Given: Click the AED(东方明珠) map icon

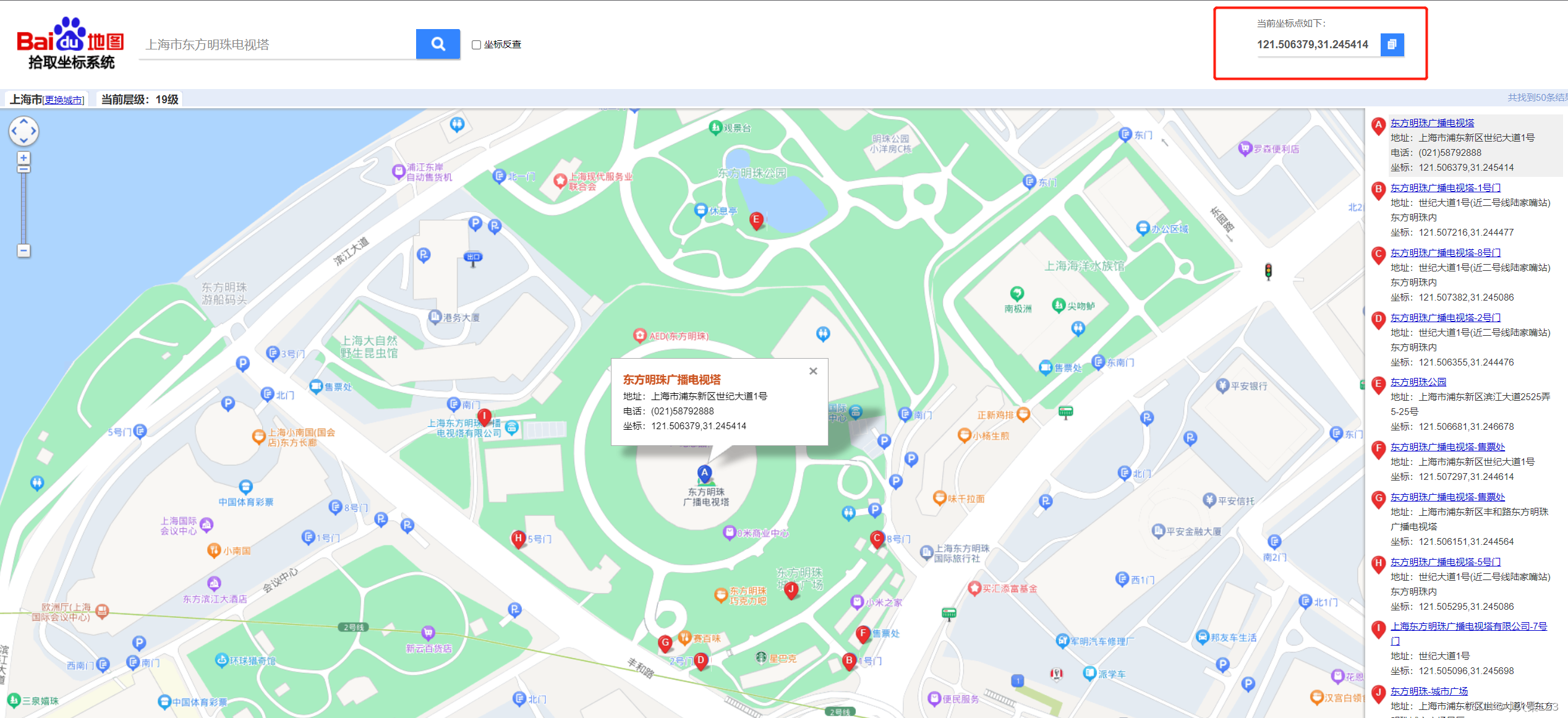Looking at the screenshot, I should point(640,335).
